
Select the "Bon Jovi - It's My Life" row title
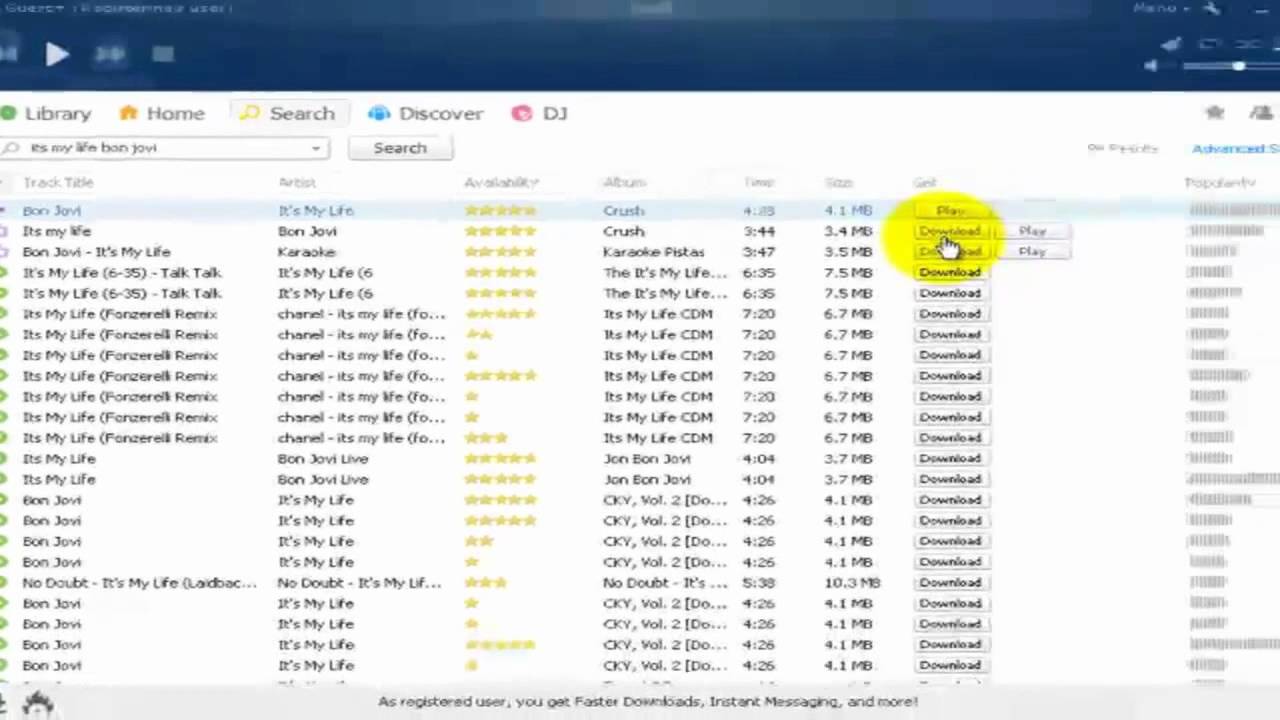(x=97, y=252)
